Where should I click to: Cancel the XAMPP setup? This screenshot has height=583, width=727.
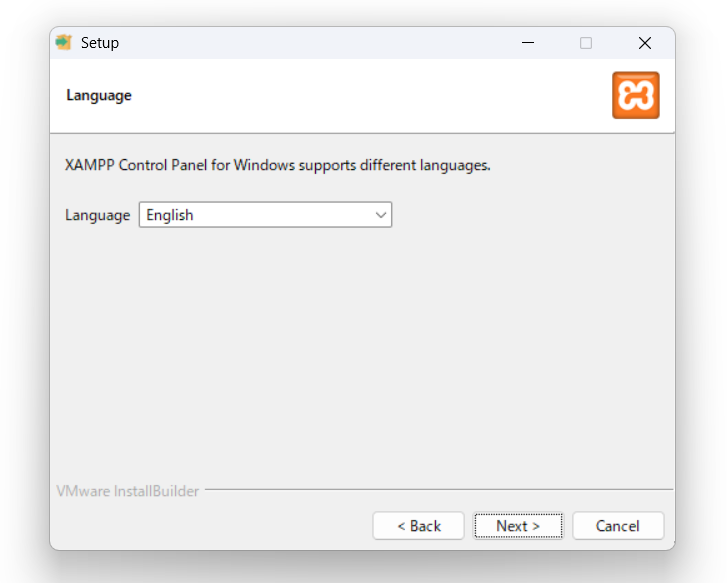click(x=617, y=526)
